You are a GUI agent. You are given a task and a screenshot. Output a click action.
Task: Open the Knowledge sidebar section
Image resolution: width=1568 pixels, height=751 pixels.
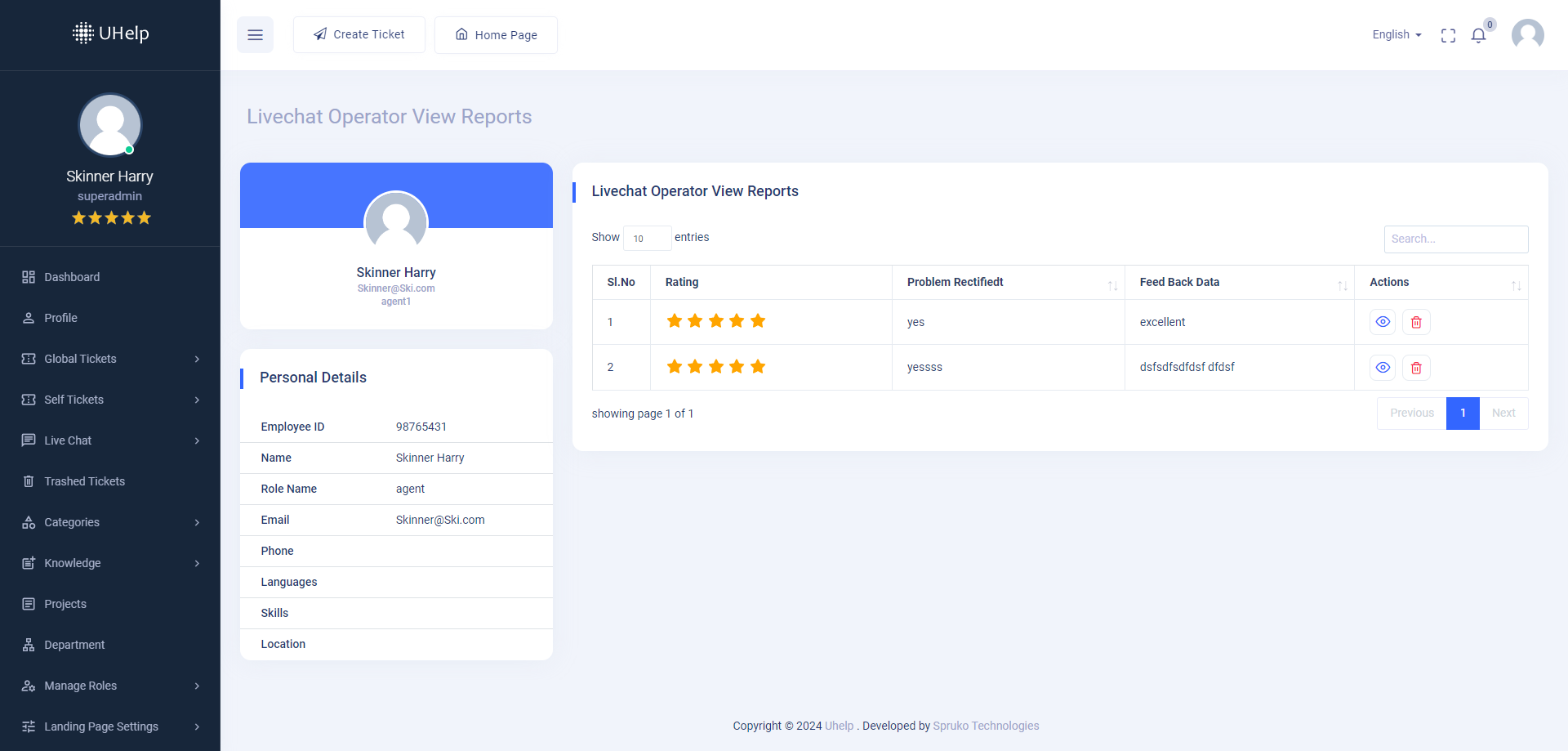tap(72, 563)
